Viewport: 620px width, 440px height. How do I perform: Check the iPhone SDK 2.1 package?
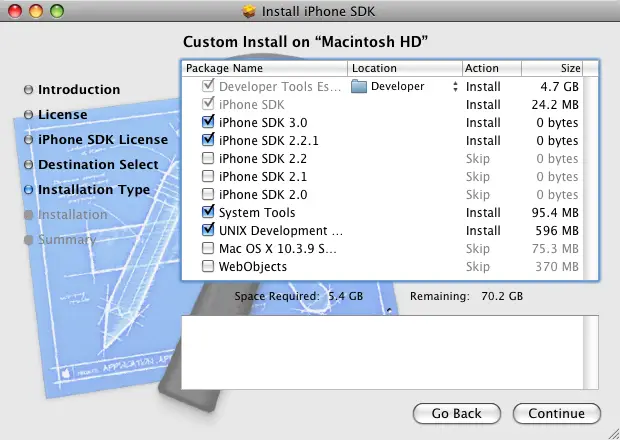click(x=208, y=177)
